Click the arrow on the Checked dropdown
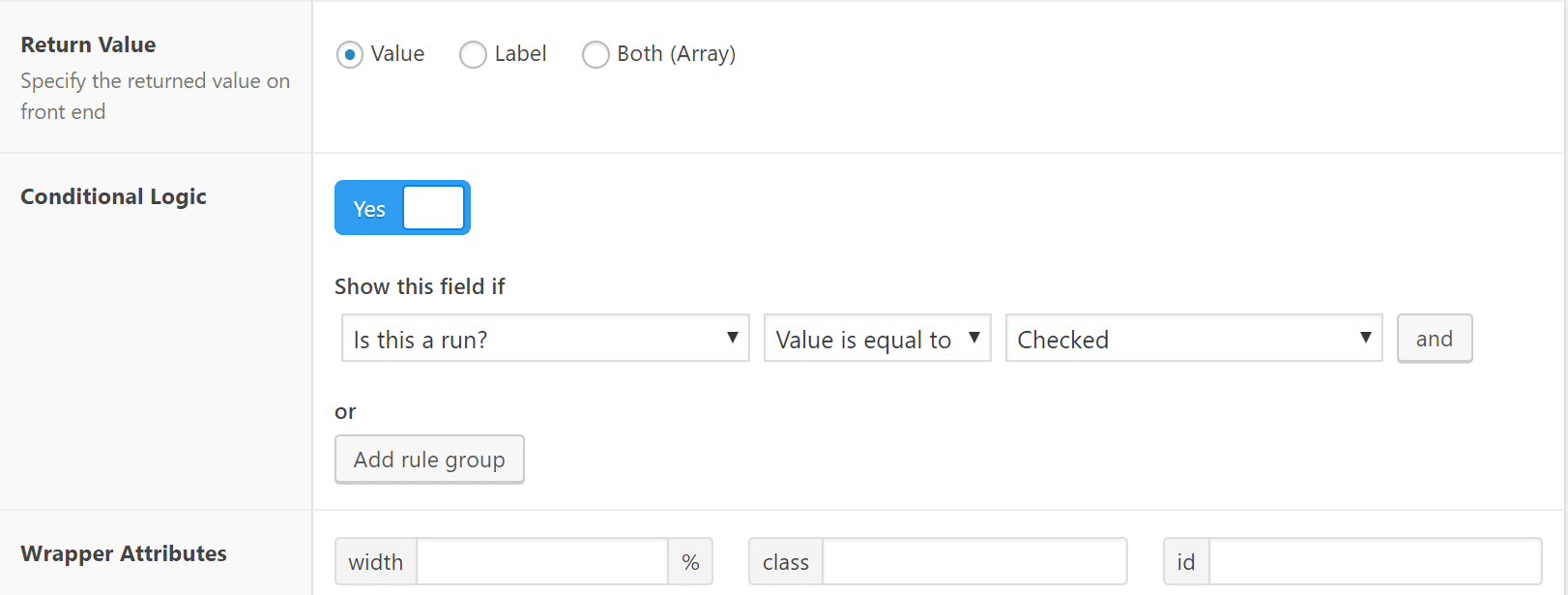 tap(1365, 339)
